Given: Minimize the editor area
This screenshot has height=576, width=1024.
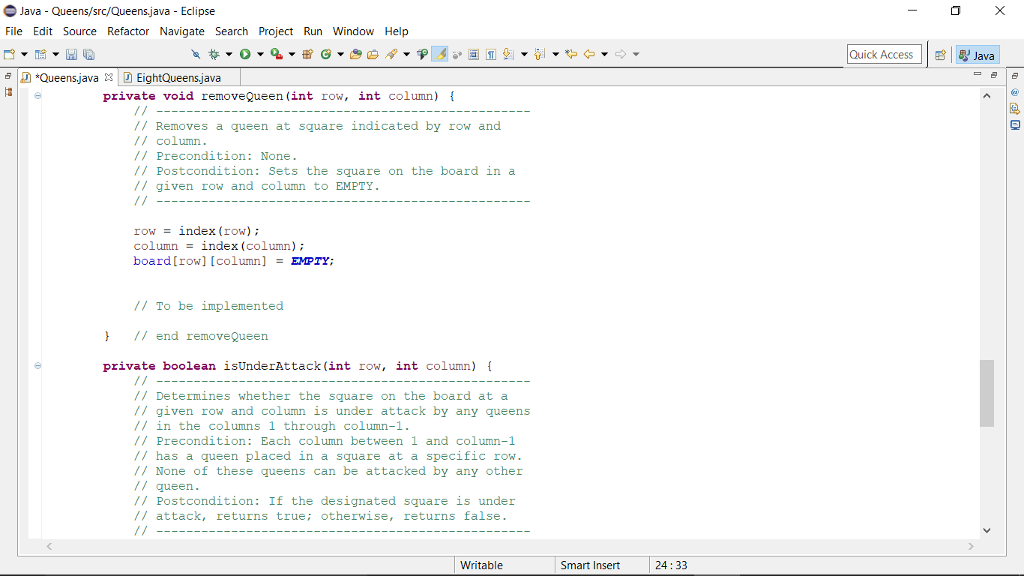Looking at the screenshot, I should 978,75.
